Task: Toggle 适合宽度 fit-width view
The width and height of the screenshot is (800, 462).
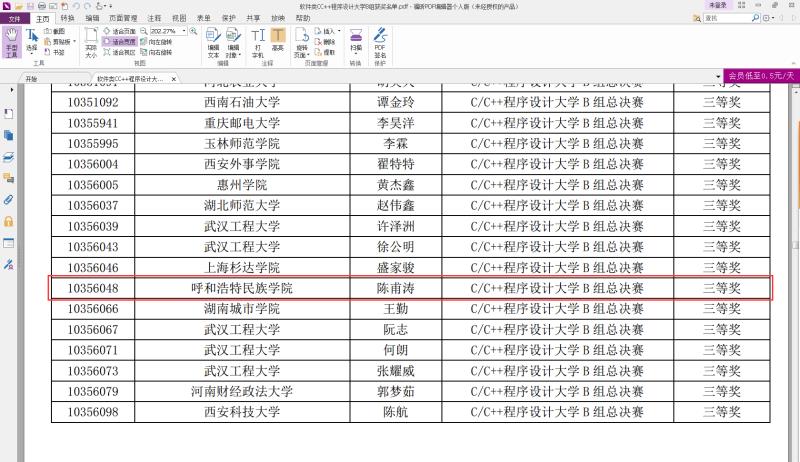Action: (x=118, y=42)
